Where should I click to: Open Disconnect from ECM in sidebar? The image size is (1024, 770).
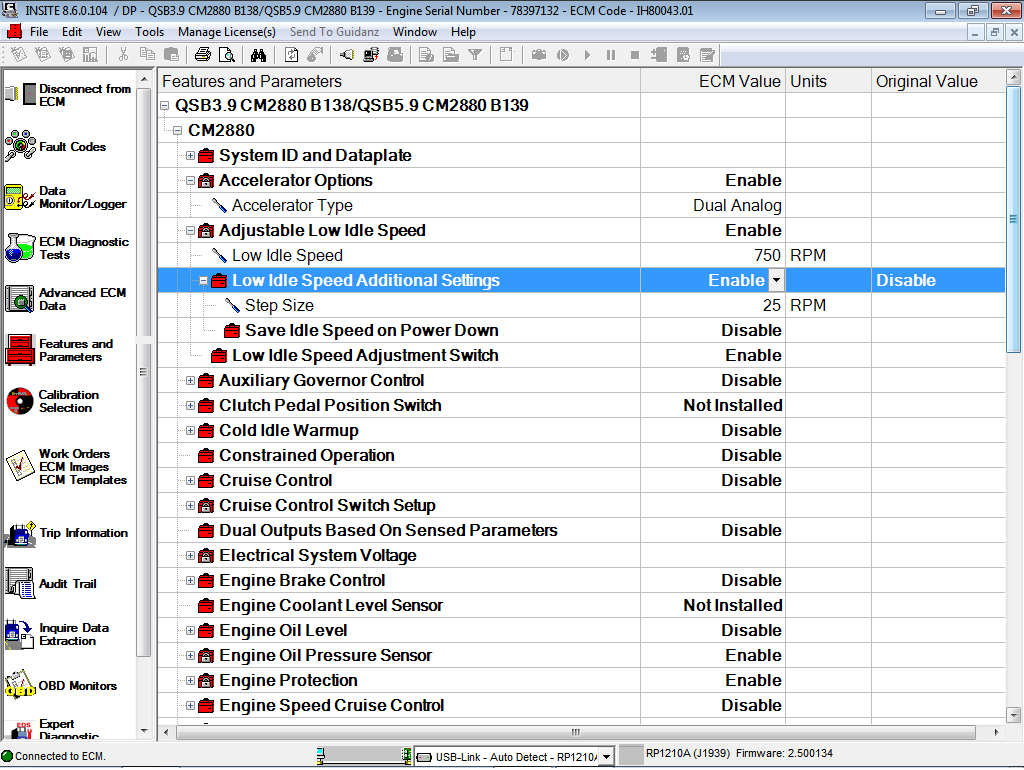click(x=69, y=95)
